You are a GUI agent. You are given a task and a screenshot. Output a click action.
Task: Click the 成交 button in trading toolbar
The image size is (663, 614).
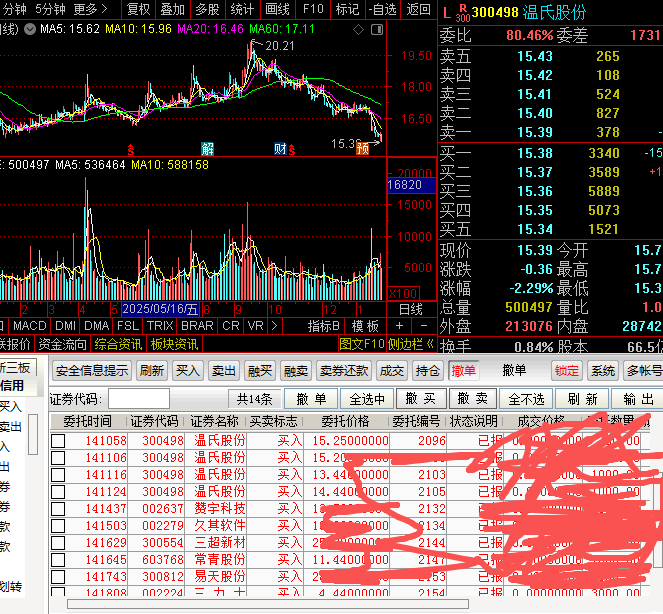pos(392,371)
